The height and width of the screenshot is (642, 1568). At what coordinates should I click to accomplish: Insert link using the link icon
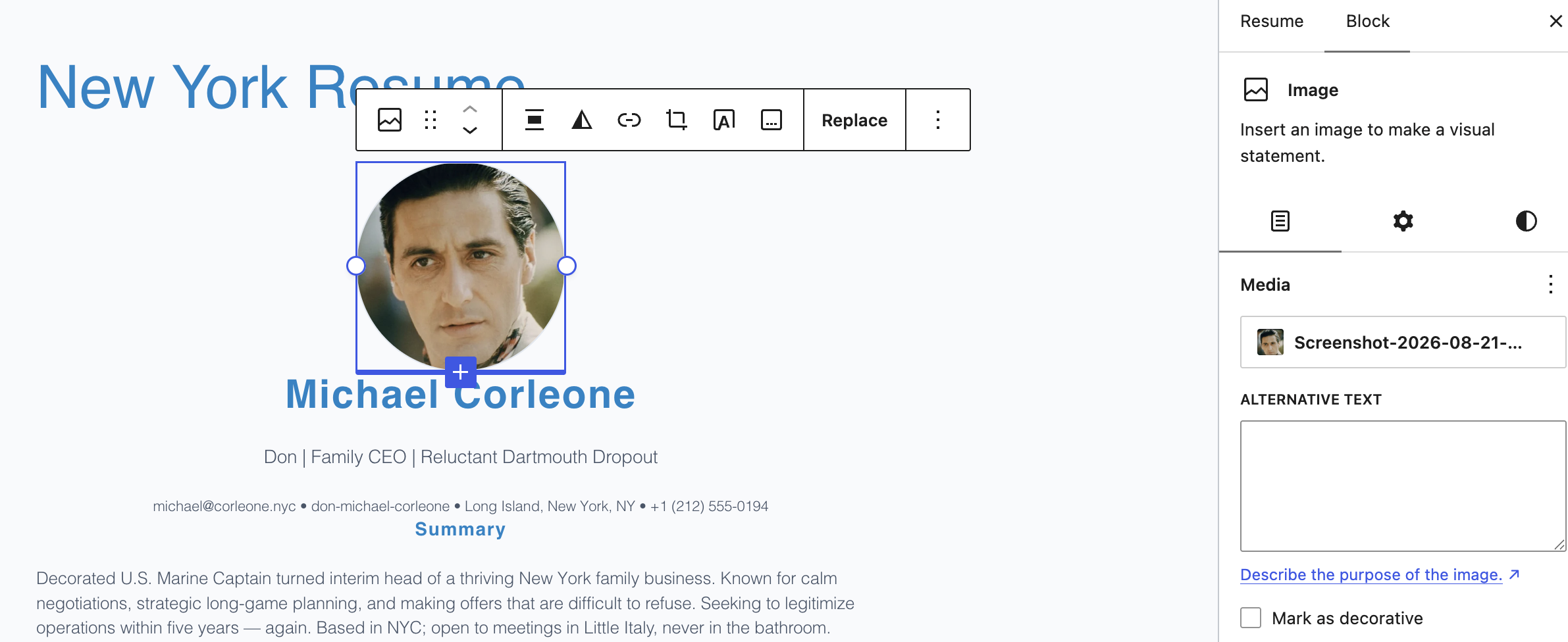[629, 120]
